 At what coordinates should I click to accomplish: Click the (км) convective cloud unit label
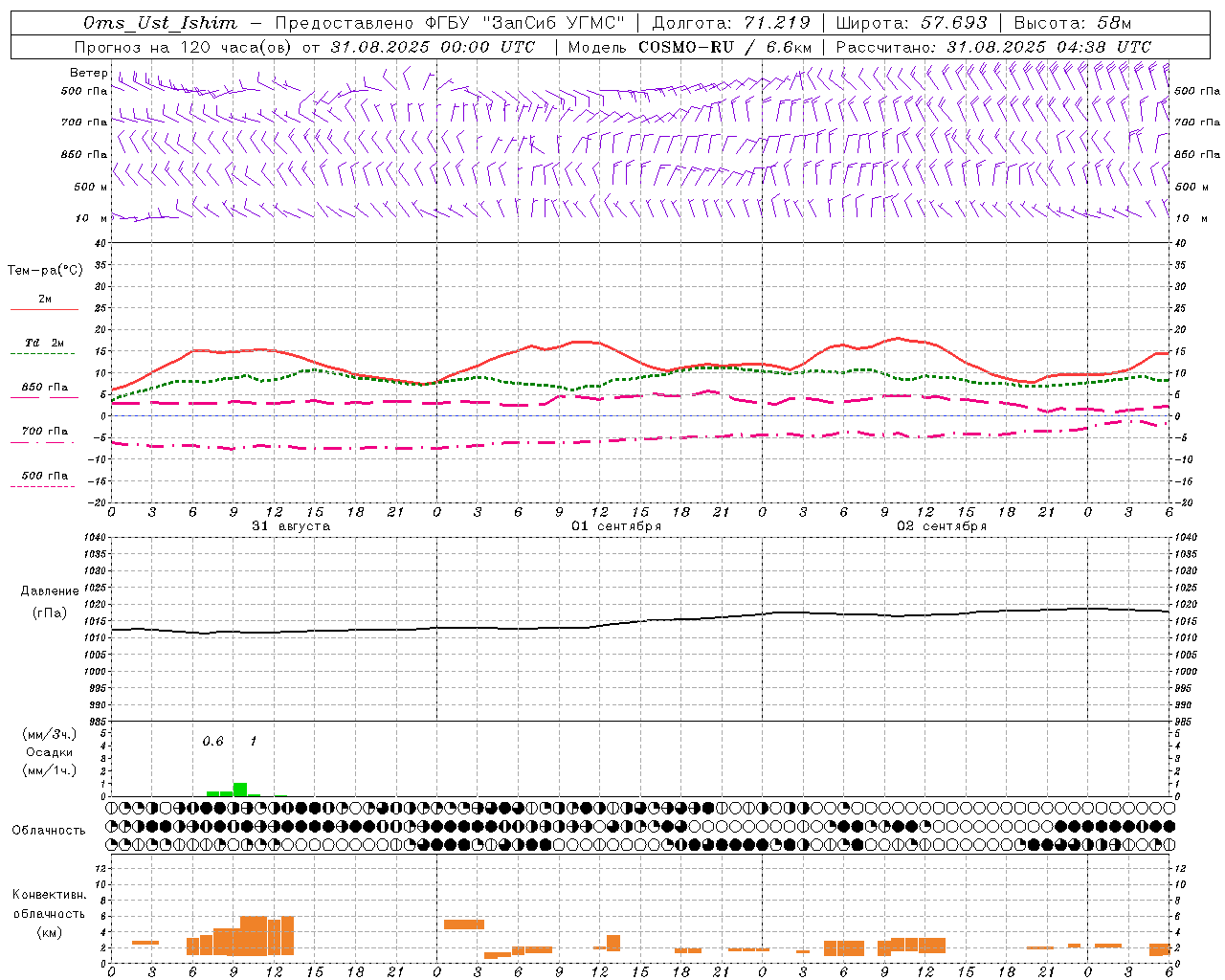pyautogui.click(x=49, y=932)
